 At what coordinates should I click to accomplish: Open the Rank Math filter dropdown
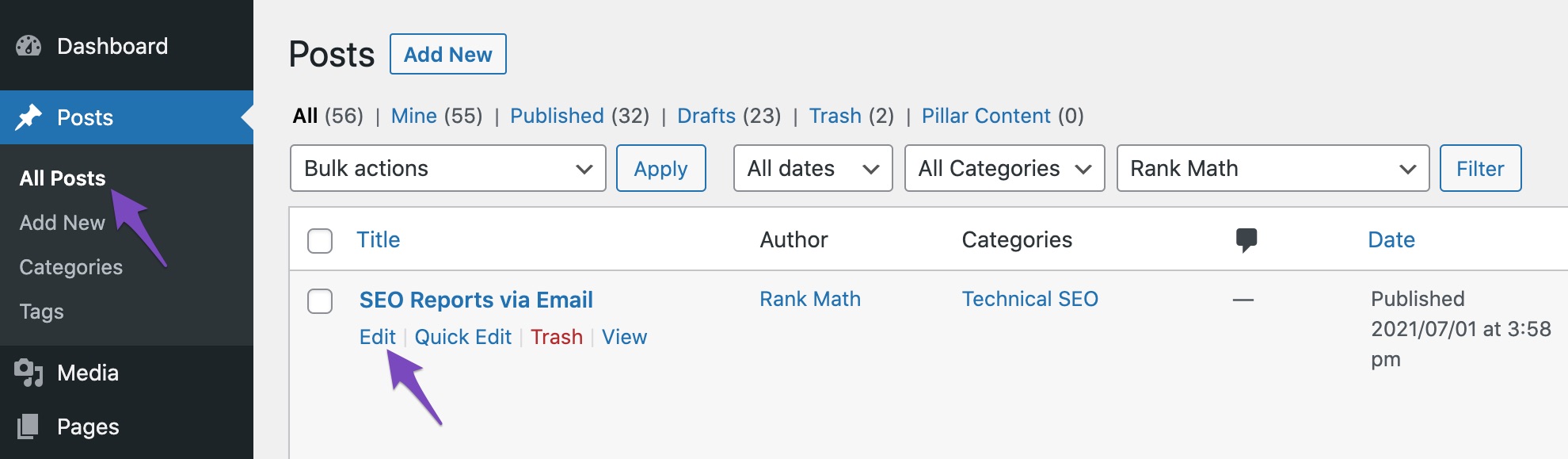[1273, 168]
